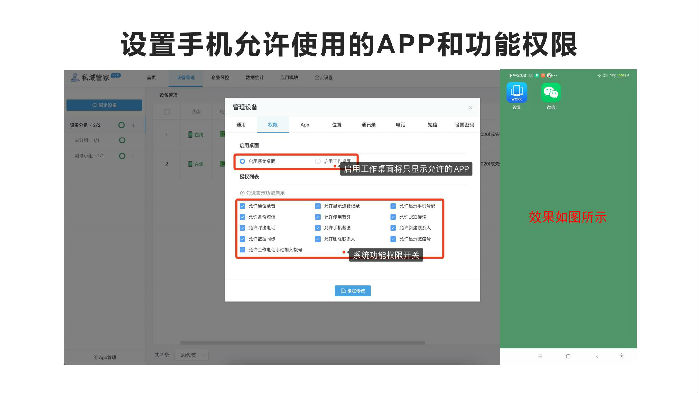The width and height of the screenshot is (700, 393).
Task: Open the third top navigation menu item
Action: [220, 78]
